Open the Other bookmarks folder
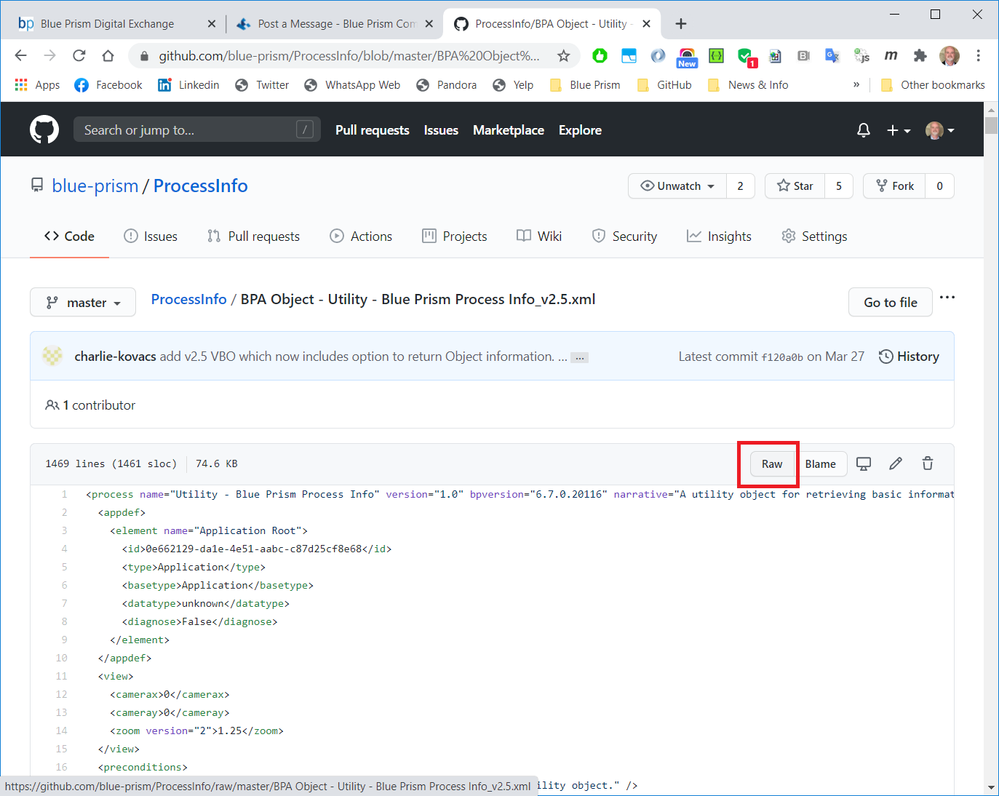Screen dimensions: 999x796 [933, 85]
